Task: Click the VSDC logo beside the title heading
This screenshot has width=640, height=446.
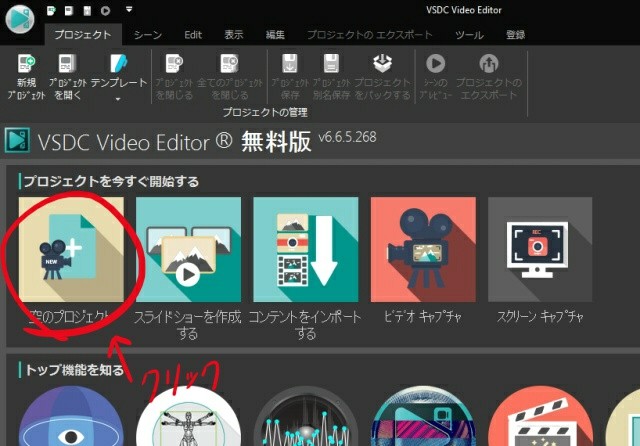Action: point(17,140)
